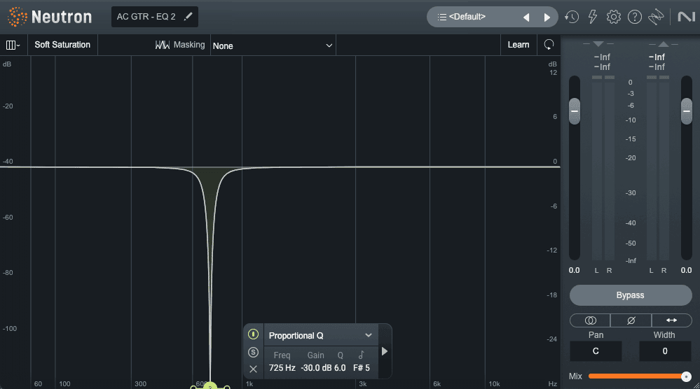Open the help question mark icon
700x389 pixels.
[x=634, y=17]
